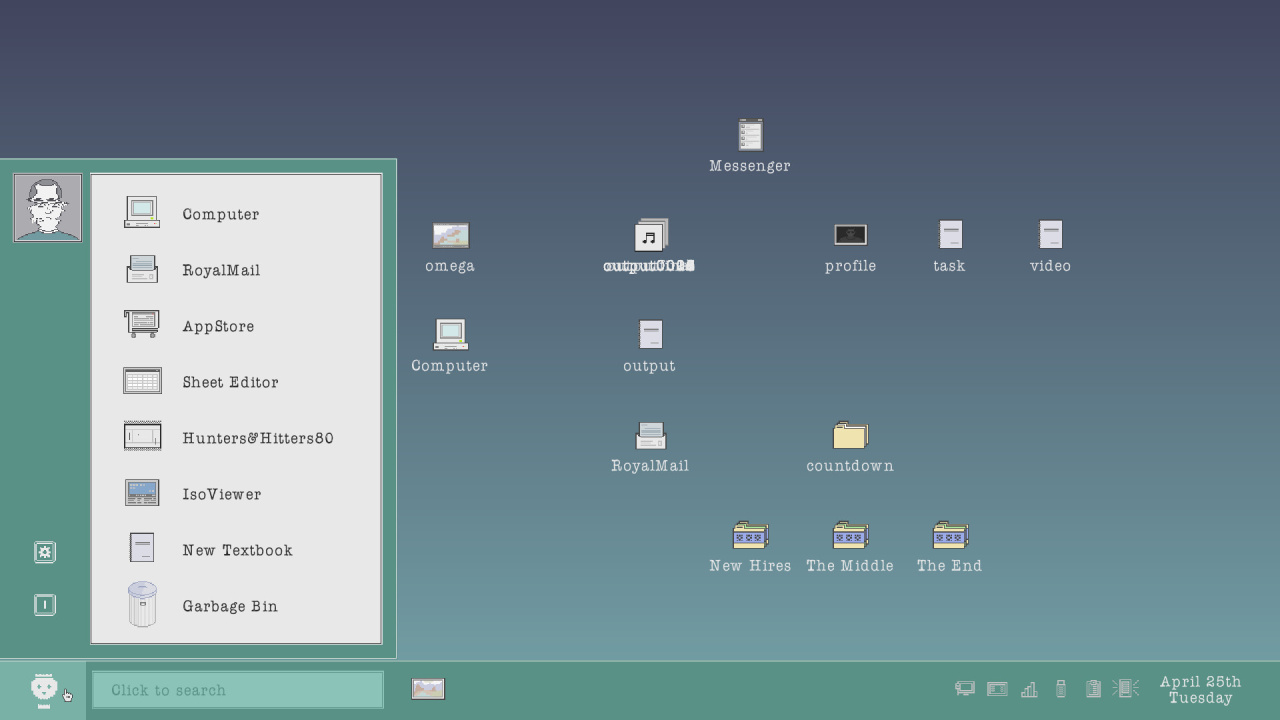The height and width of the screenshot is (720, 1280).
Task: Create a New Textbook from the menu
Action: pos(237,550)
